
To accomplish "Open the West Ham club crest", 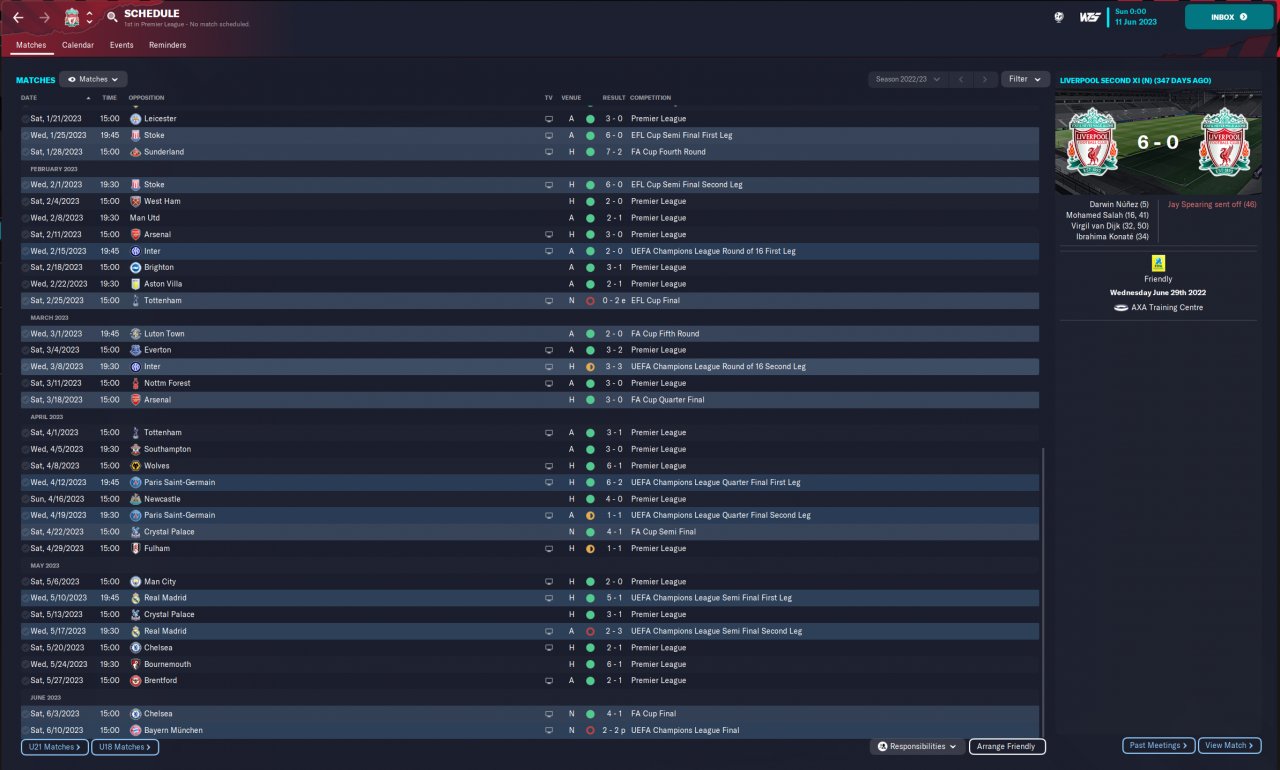I will coord(136,201).
